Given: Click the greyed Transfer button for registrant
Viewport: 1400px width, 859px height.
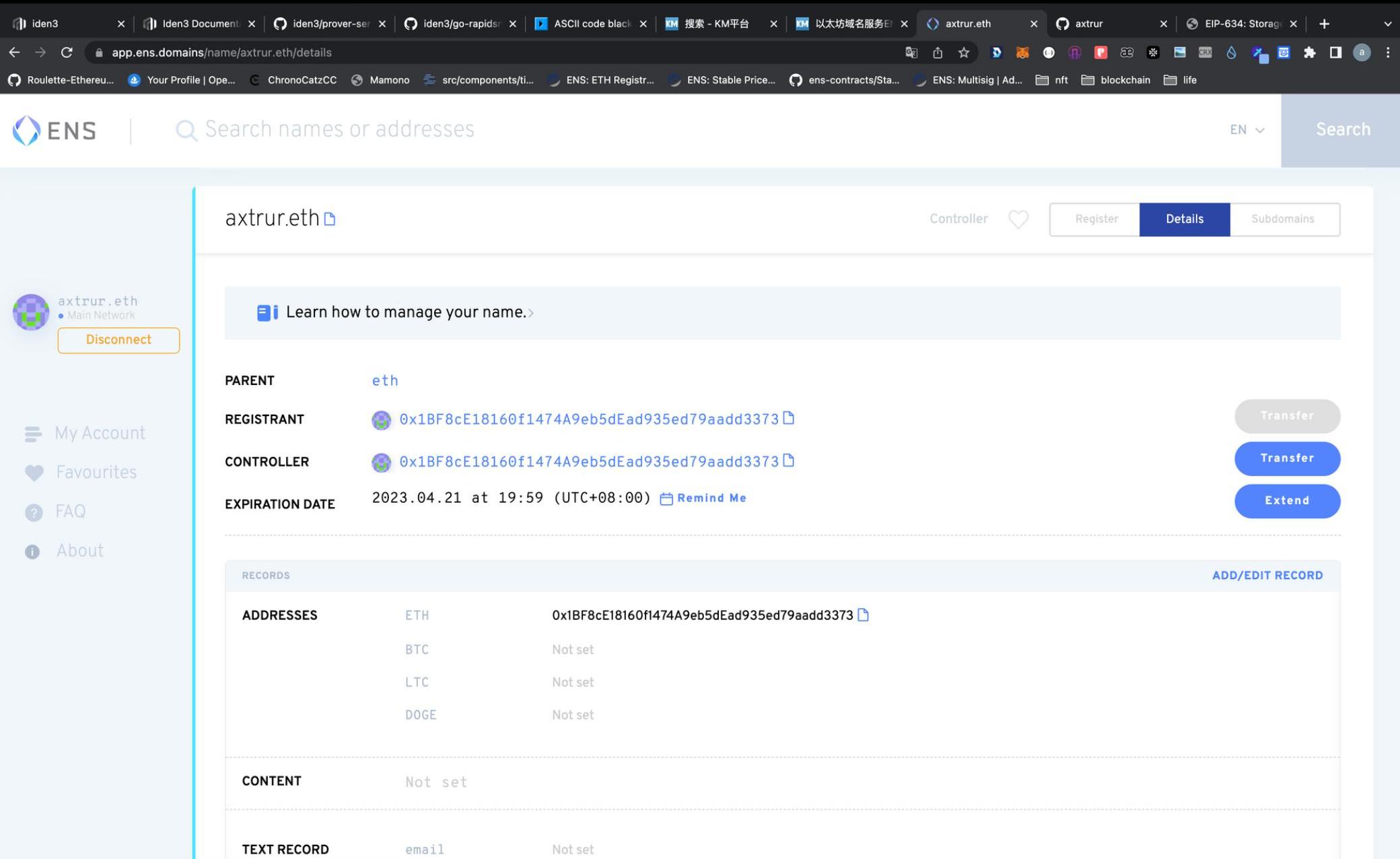Looking at the screenshot, I should (1287, 416).
